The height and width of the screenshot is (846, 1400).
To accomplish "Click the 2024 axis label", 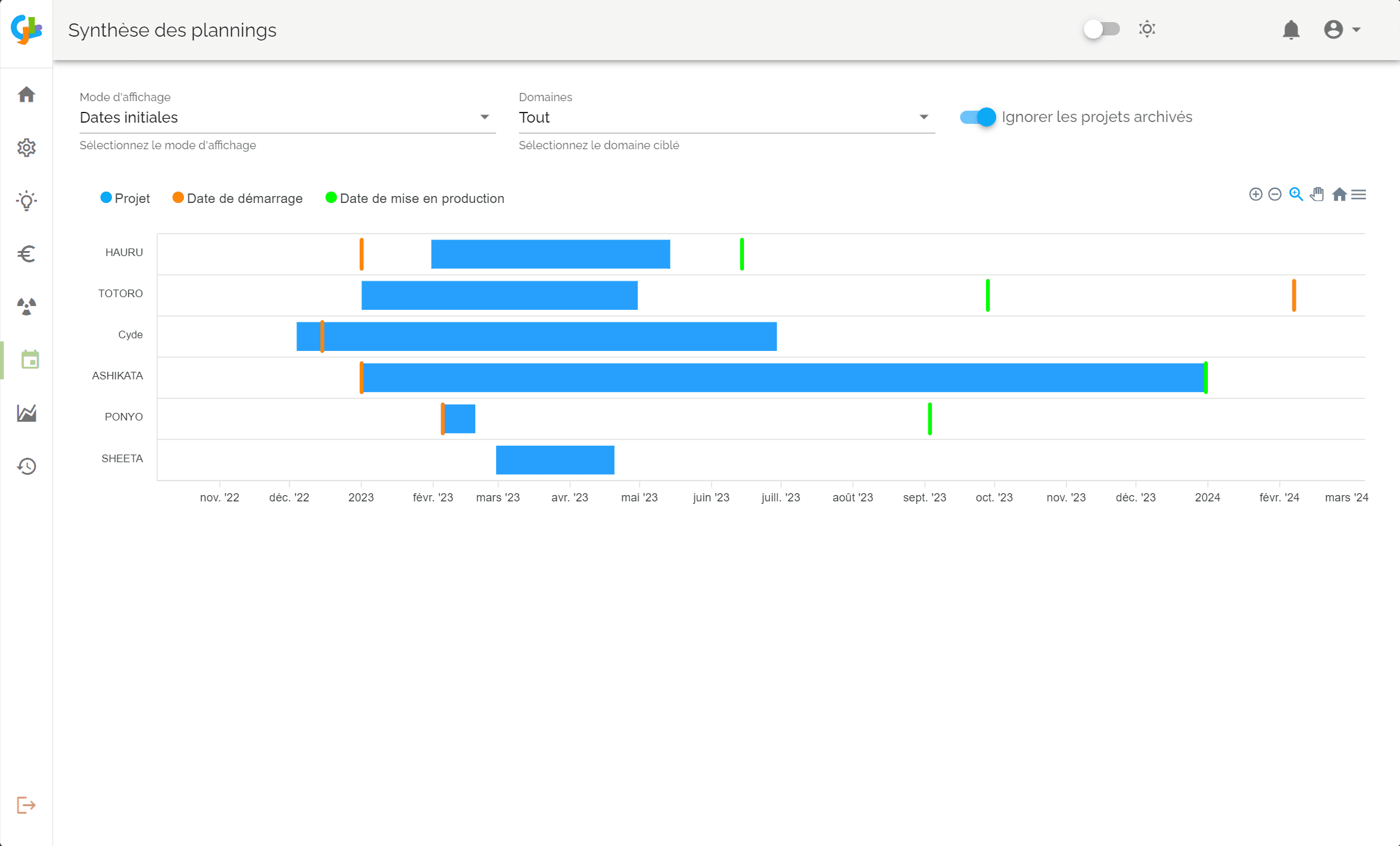I will [1207, 498].
